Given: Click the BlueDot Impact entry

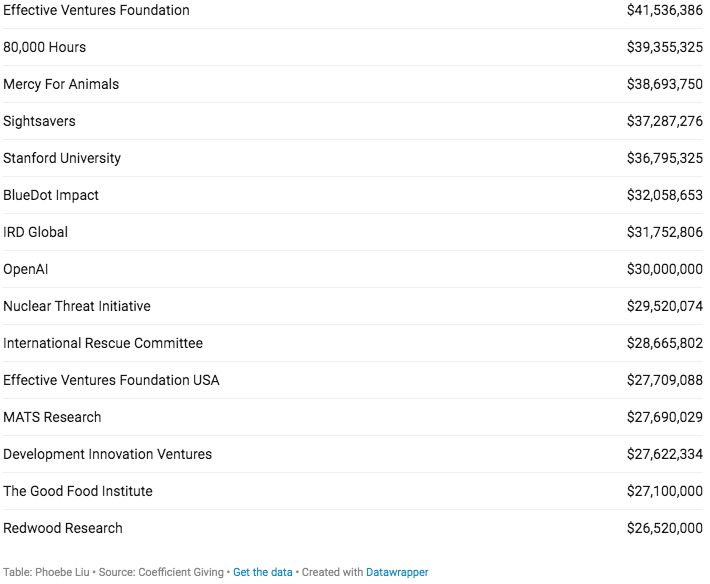Looking at the screenshot, I should pos(51,195).
